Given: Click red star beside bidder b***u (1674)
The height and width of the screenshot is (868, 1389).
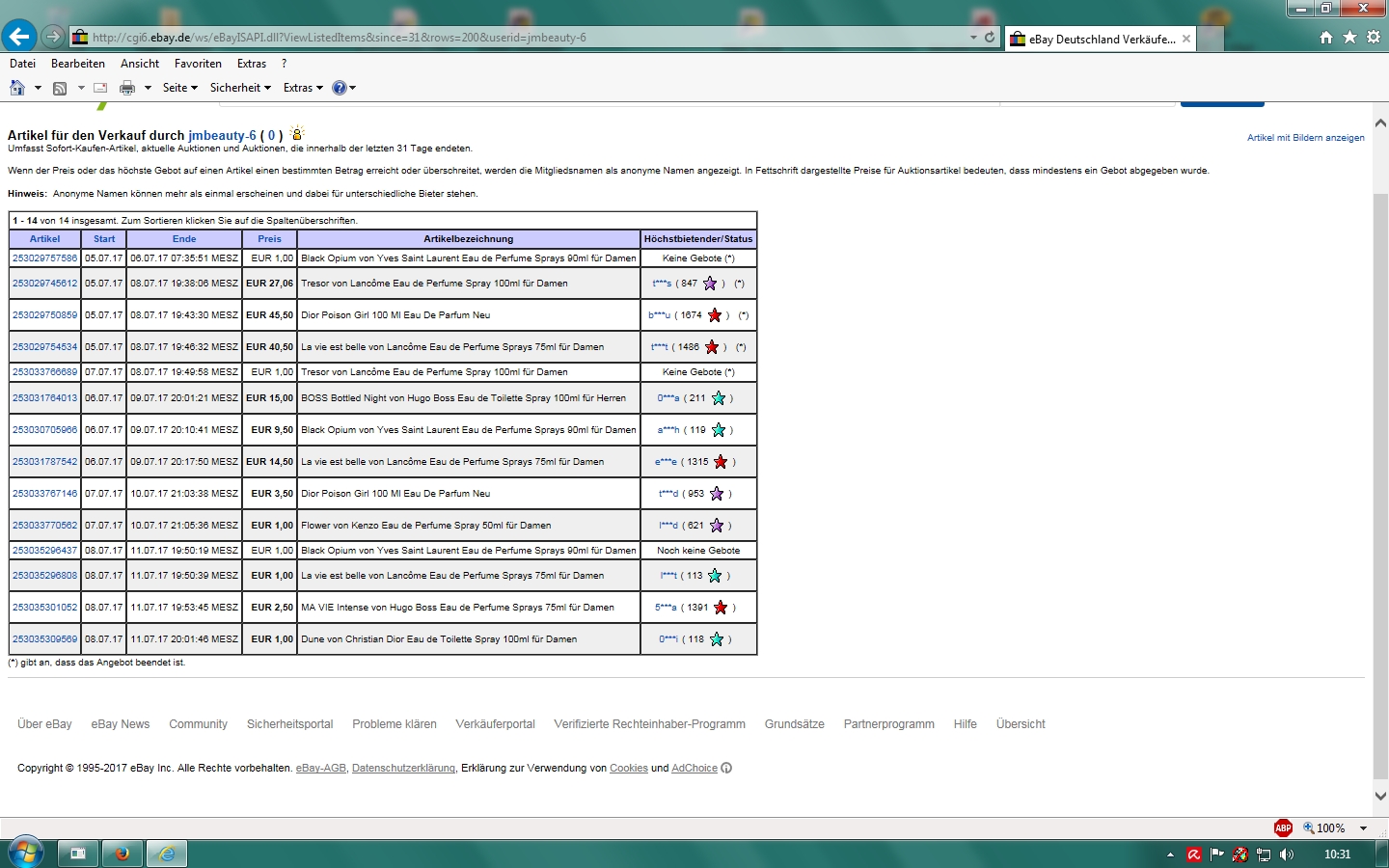Looking at the screenshot, I should click(x=715, y=315).
